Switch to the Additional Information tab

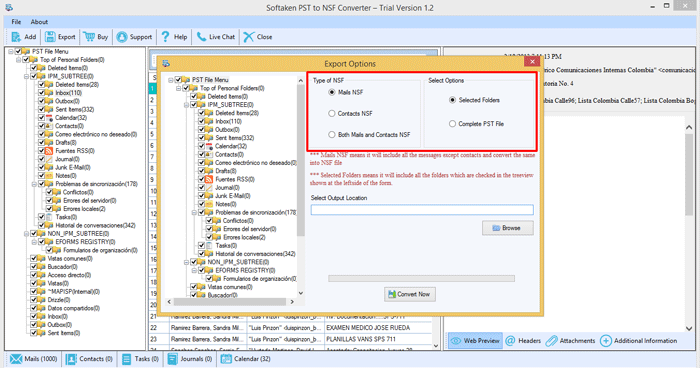(639, 341)
